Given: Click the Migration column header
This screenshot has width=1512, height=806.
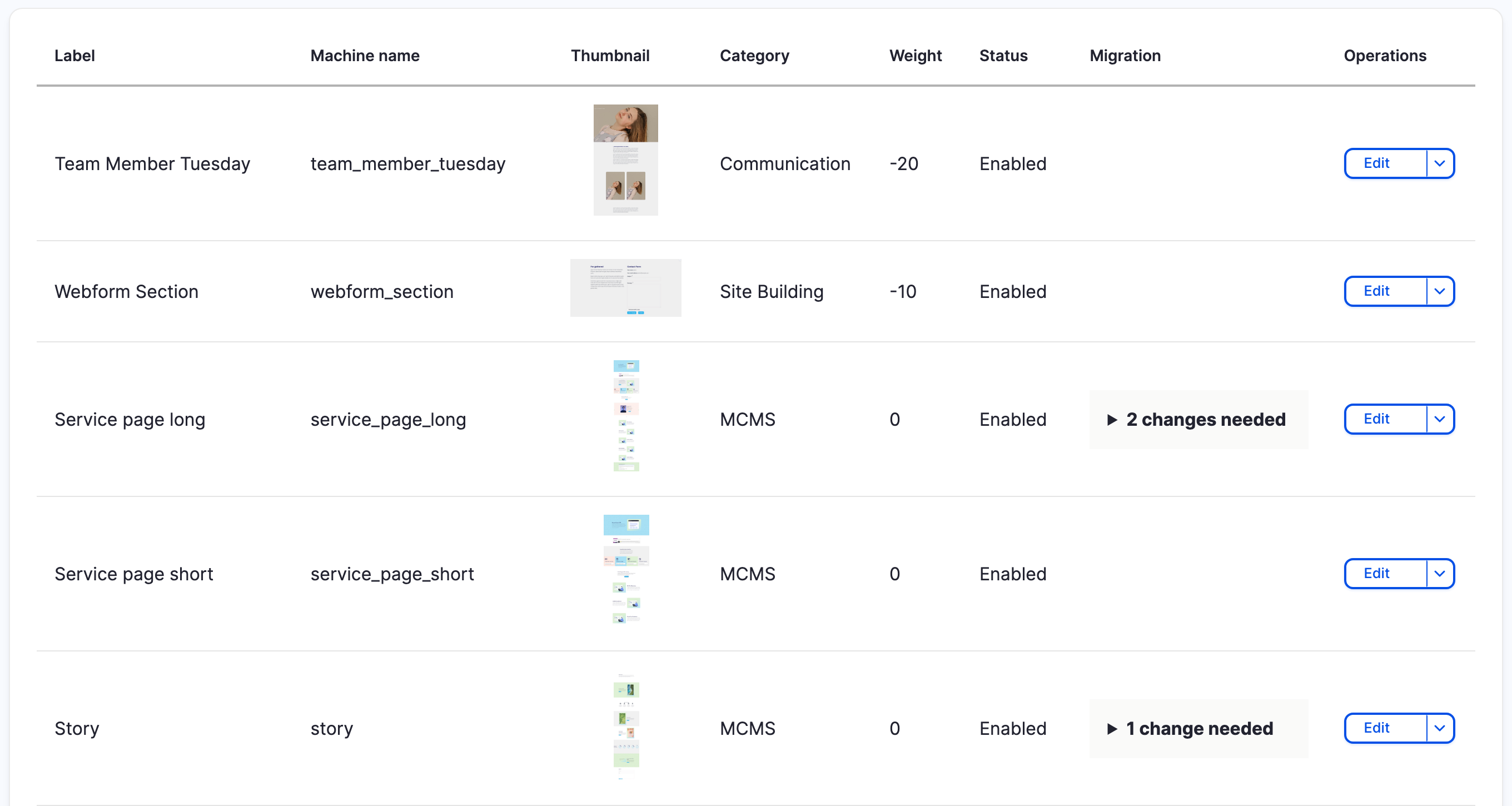Looking at the screenshot, I should click(1125, 56).
